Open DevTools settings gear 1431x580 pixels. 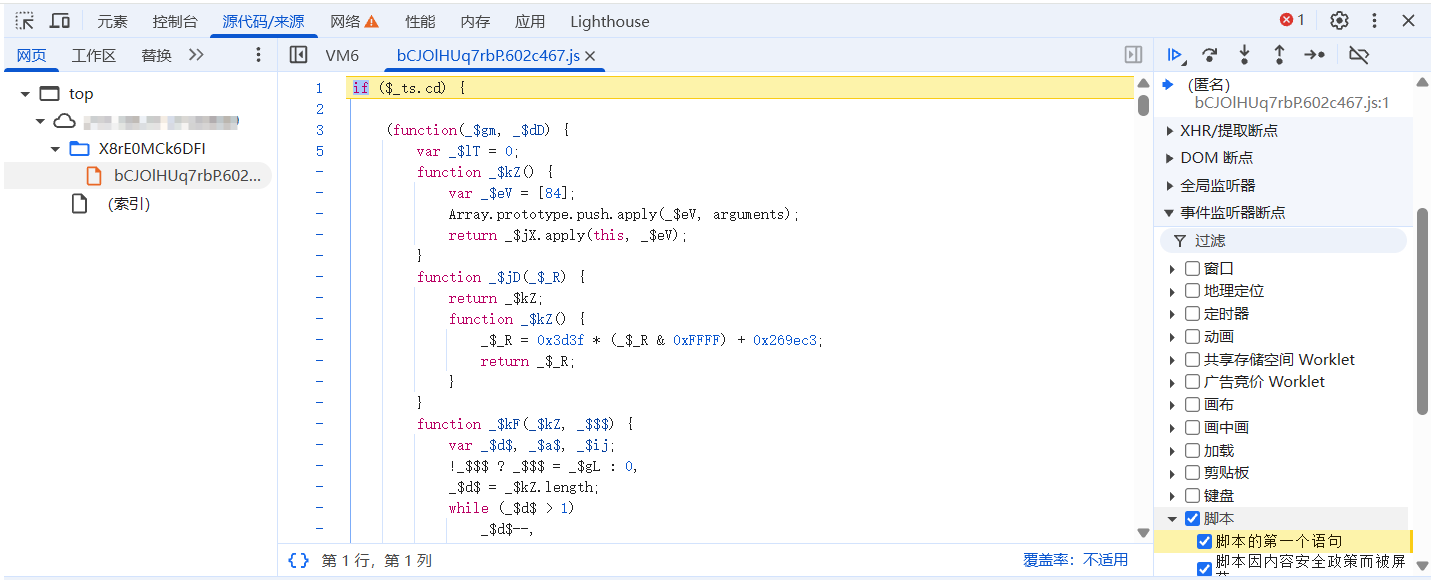[x=1339, y=21]
